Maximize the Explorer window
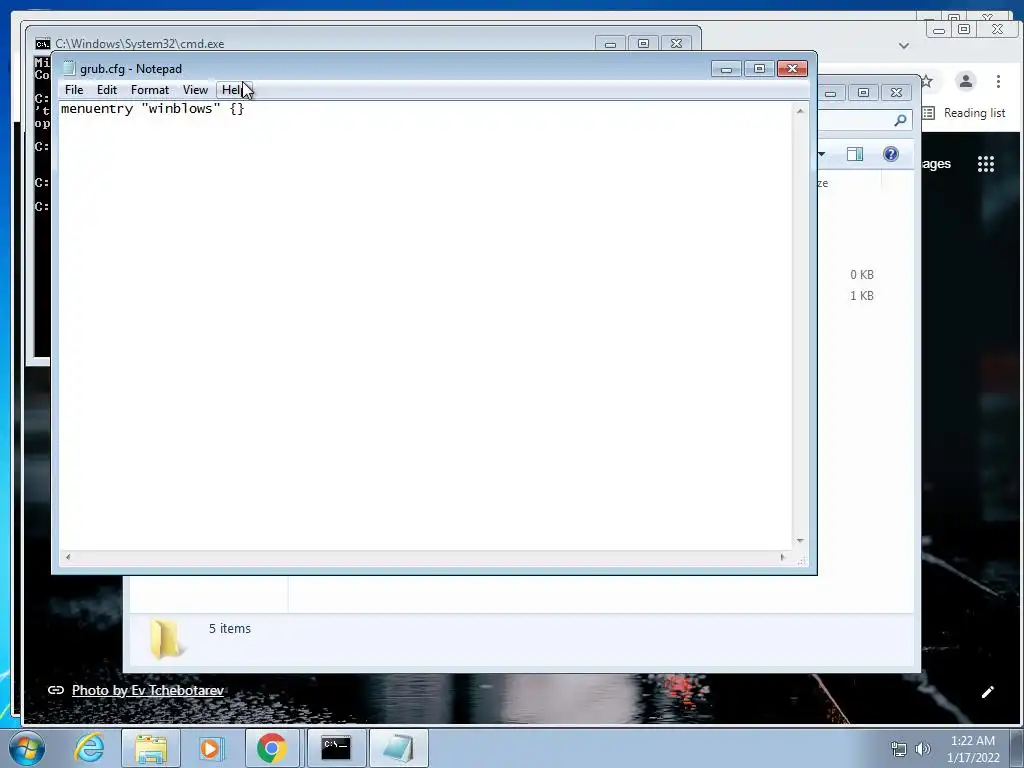 point(863,93)
